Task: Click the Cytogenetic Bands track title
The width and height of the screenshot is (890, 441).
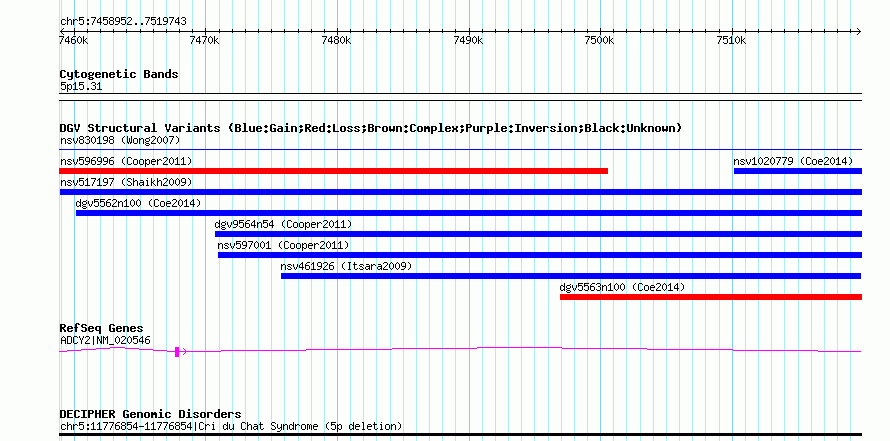Action: (x=119, y=74)
